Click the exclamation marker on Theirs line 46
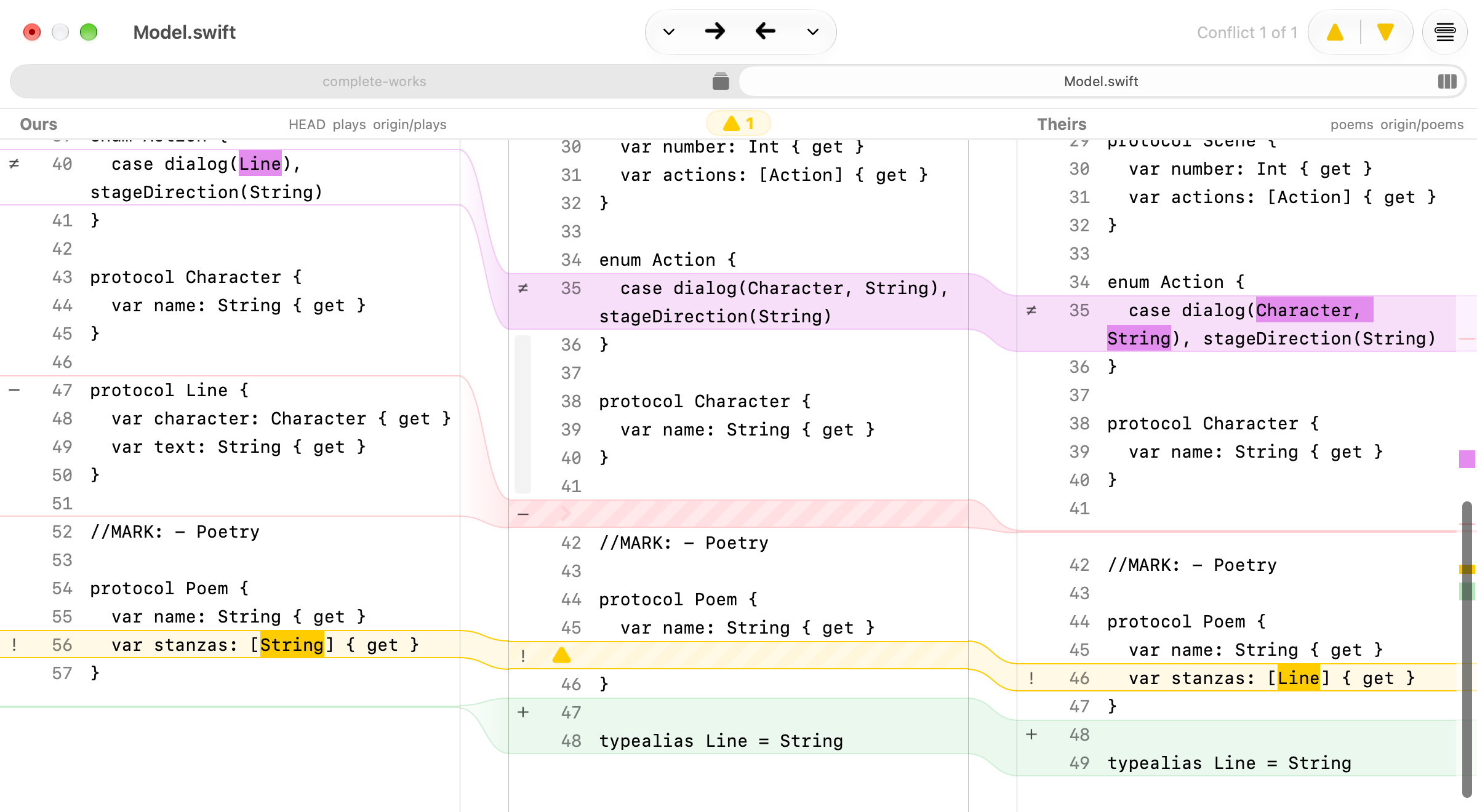 coord(1031,678)
